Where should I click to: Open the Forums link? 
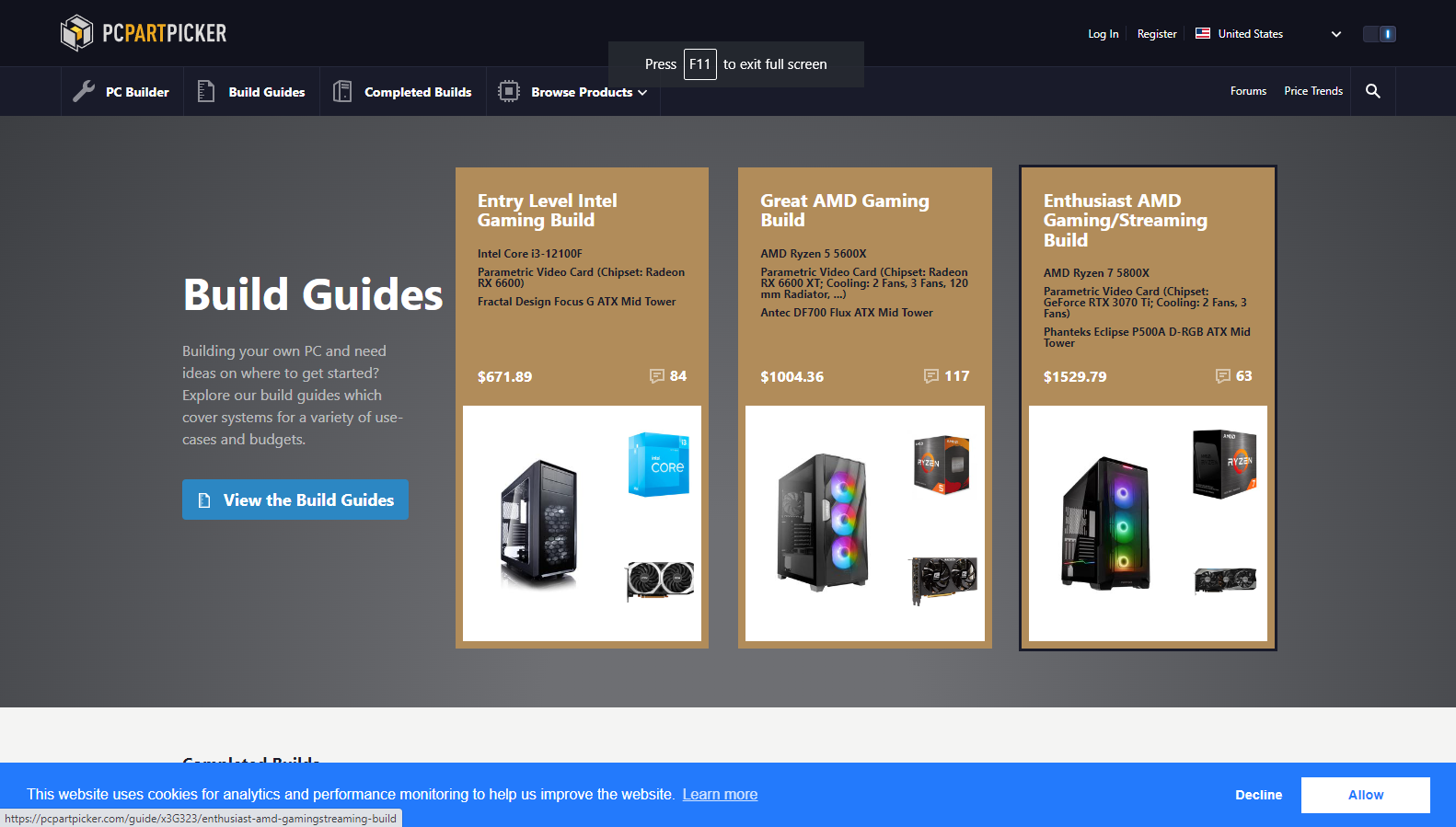point(1248,91)
